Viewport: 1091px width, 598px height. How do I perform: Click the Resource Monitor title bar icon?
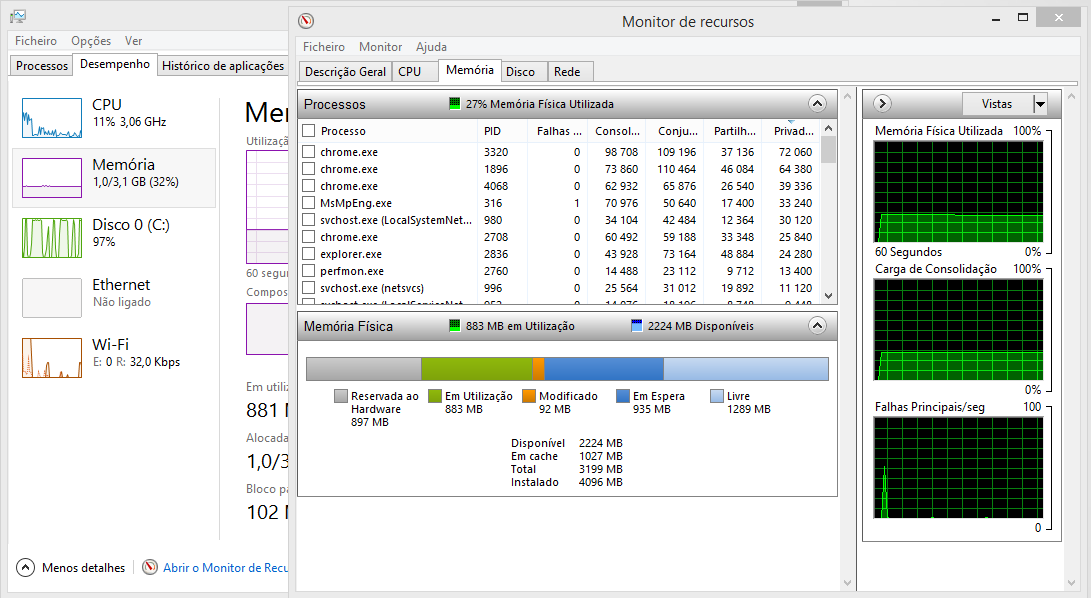click(x=306, y=21)
